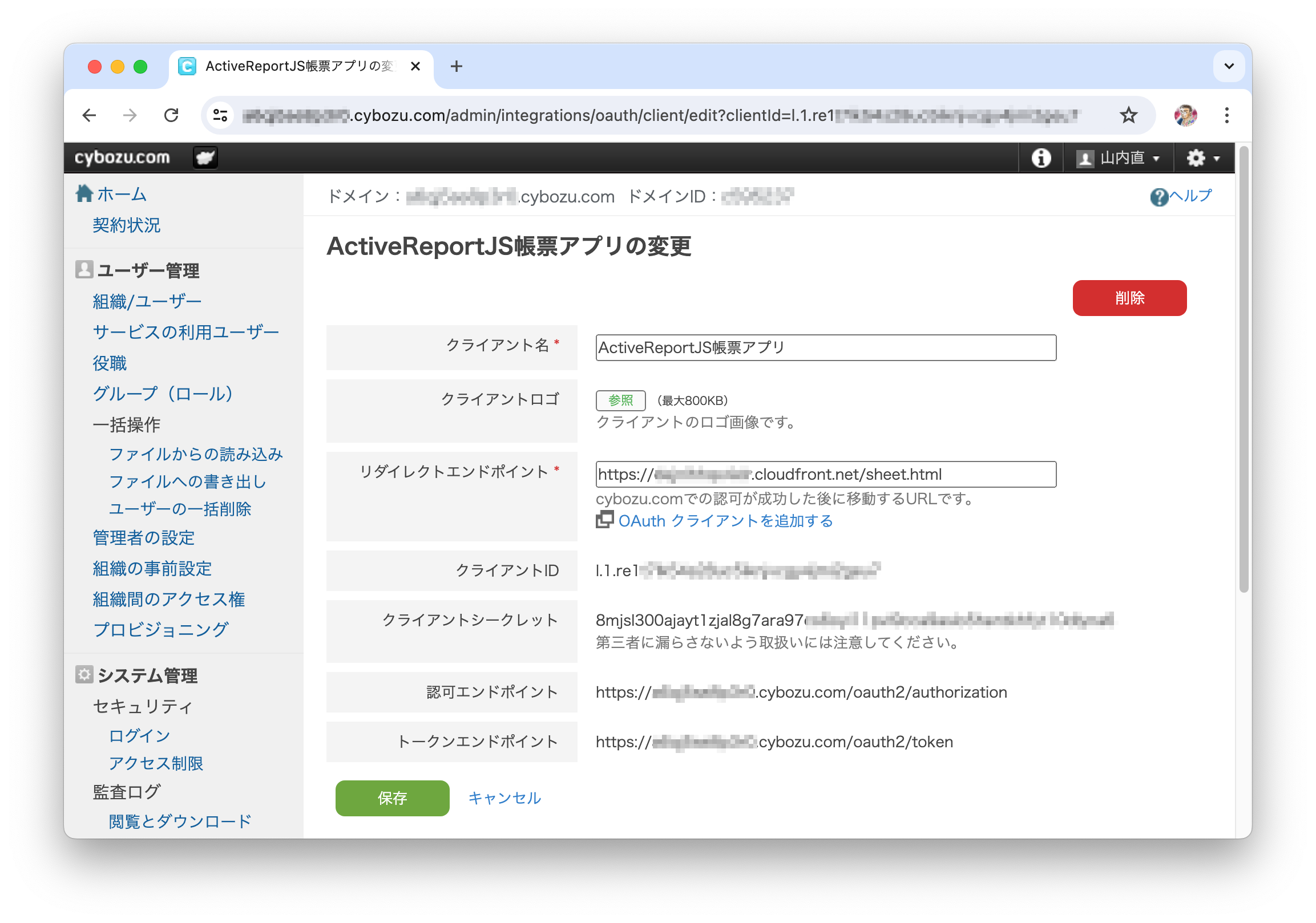Image resolution: width=1316 pixels, height=923 pixels.
Task: Open 組織間のアクセス権
Action: (x=168, y=600)
